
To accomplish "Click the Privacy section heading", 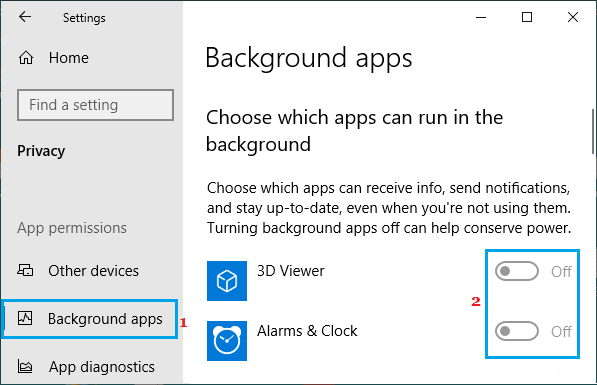I will coord(41,151).
